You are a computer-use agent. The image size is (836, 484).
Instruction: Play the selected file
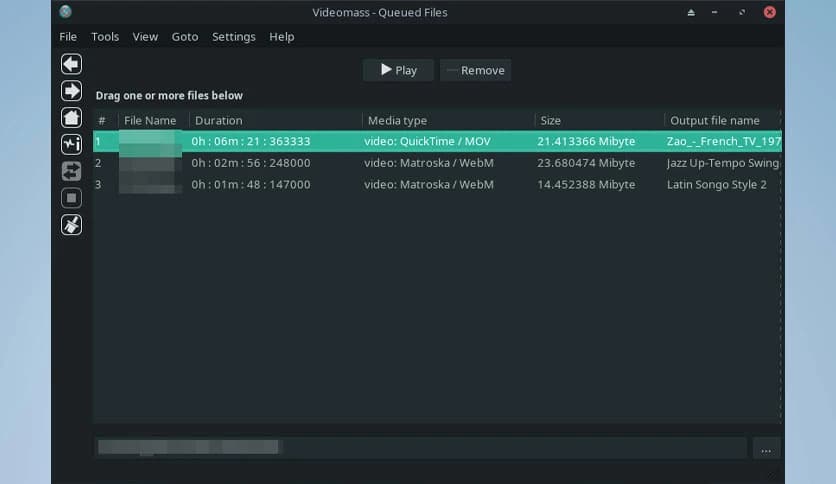click(398, 70)
